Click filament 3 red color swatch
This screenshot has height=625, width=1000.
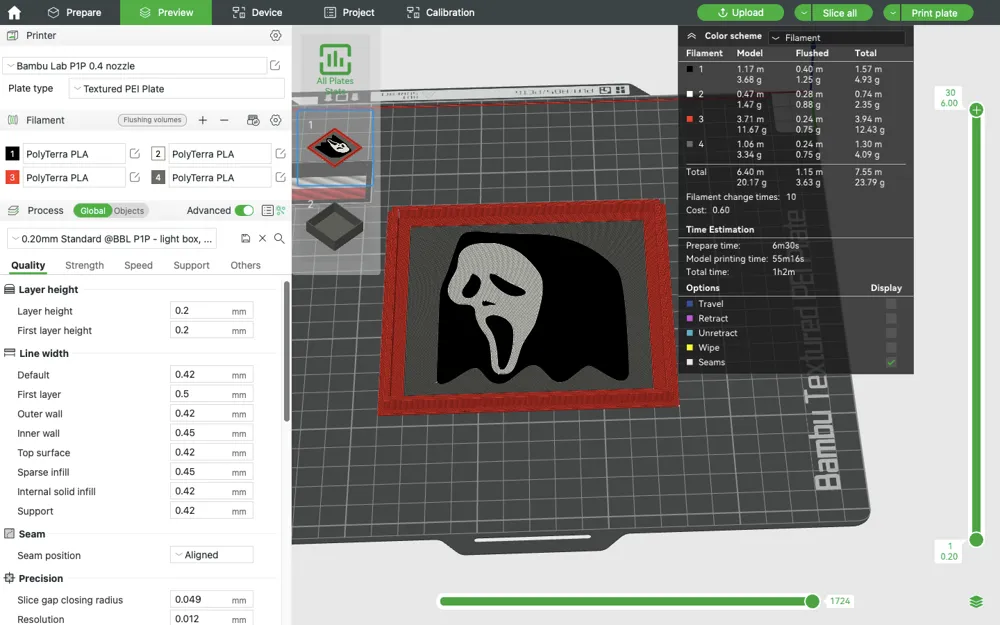click(x=12, y=178)
